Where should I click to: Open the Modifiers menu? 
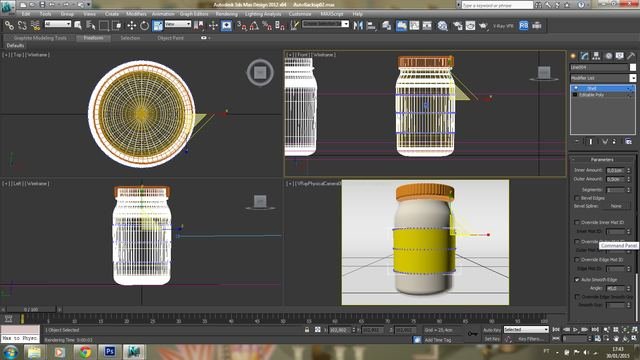[136, 14]
